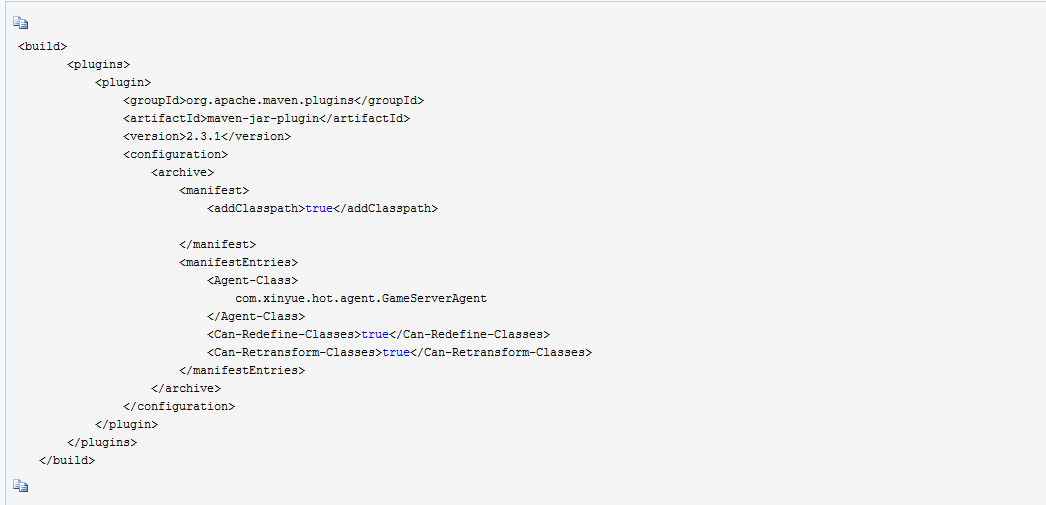Click the true value in Can-Retransform-Classes
This screenshot has height=505, width=1046.
pyautogui.click(x=396, y=352)
